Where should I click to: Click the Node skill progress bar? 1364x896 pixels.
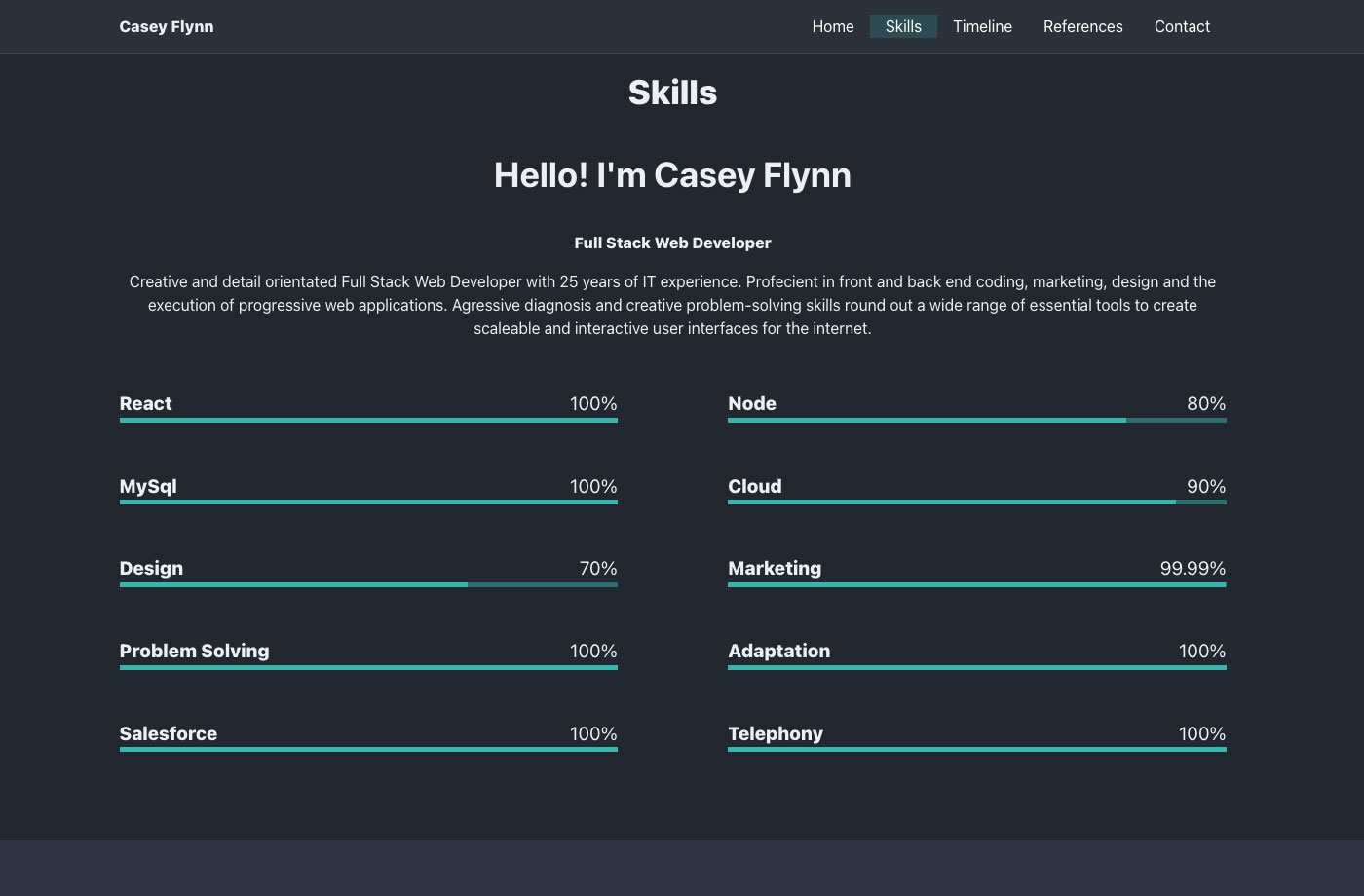pyautogui.click(x=977, y=420)
